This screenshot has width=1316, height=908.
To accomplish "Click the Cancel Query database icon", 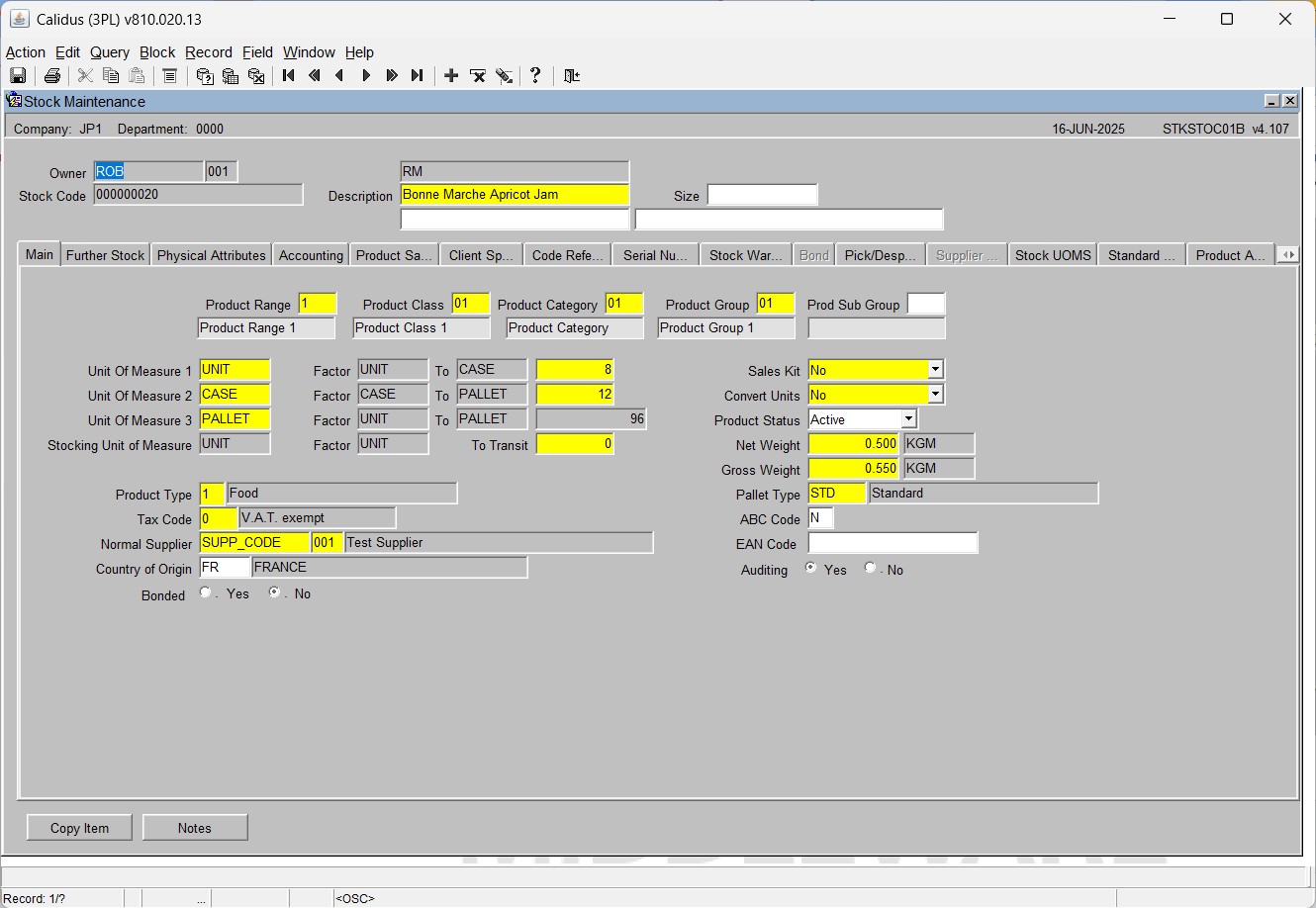I will pos(256,75).
